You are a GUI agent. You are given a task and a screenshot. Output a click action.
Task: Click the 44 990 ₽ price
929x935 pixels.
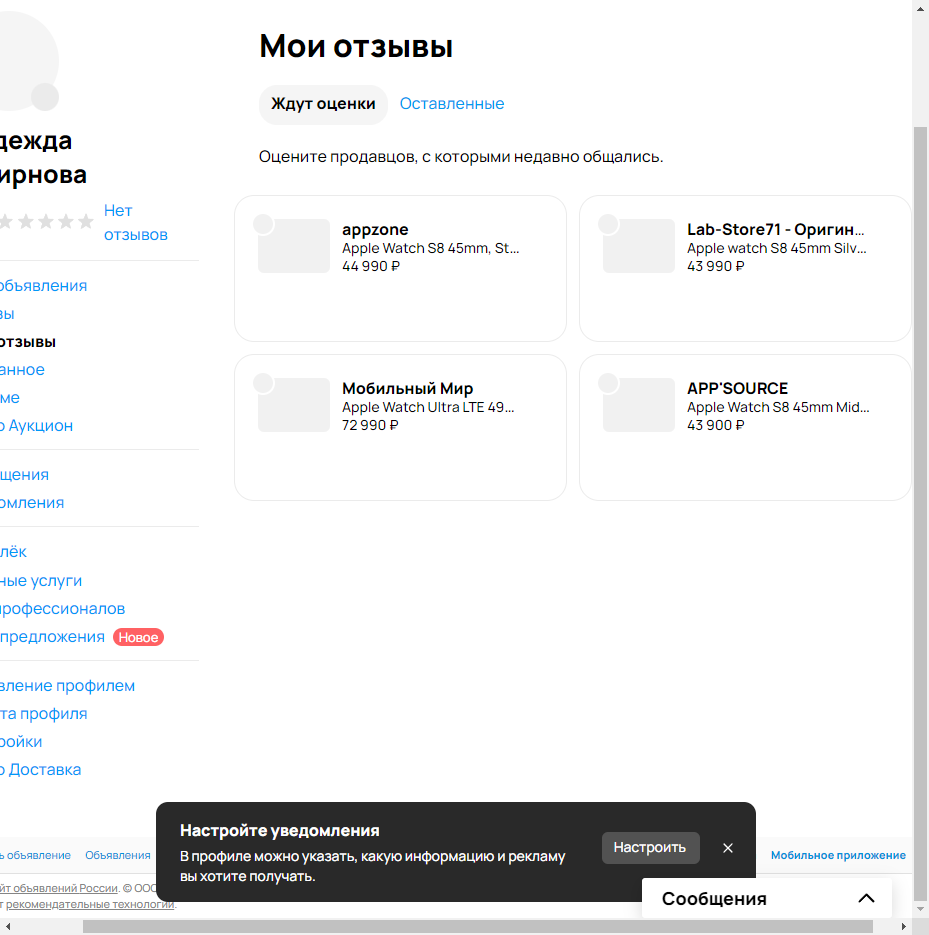click(x=371, y=266)
